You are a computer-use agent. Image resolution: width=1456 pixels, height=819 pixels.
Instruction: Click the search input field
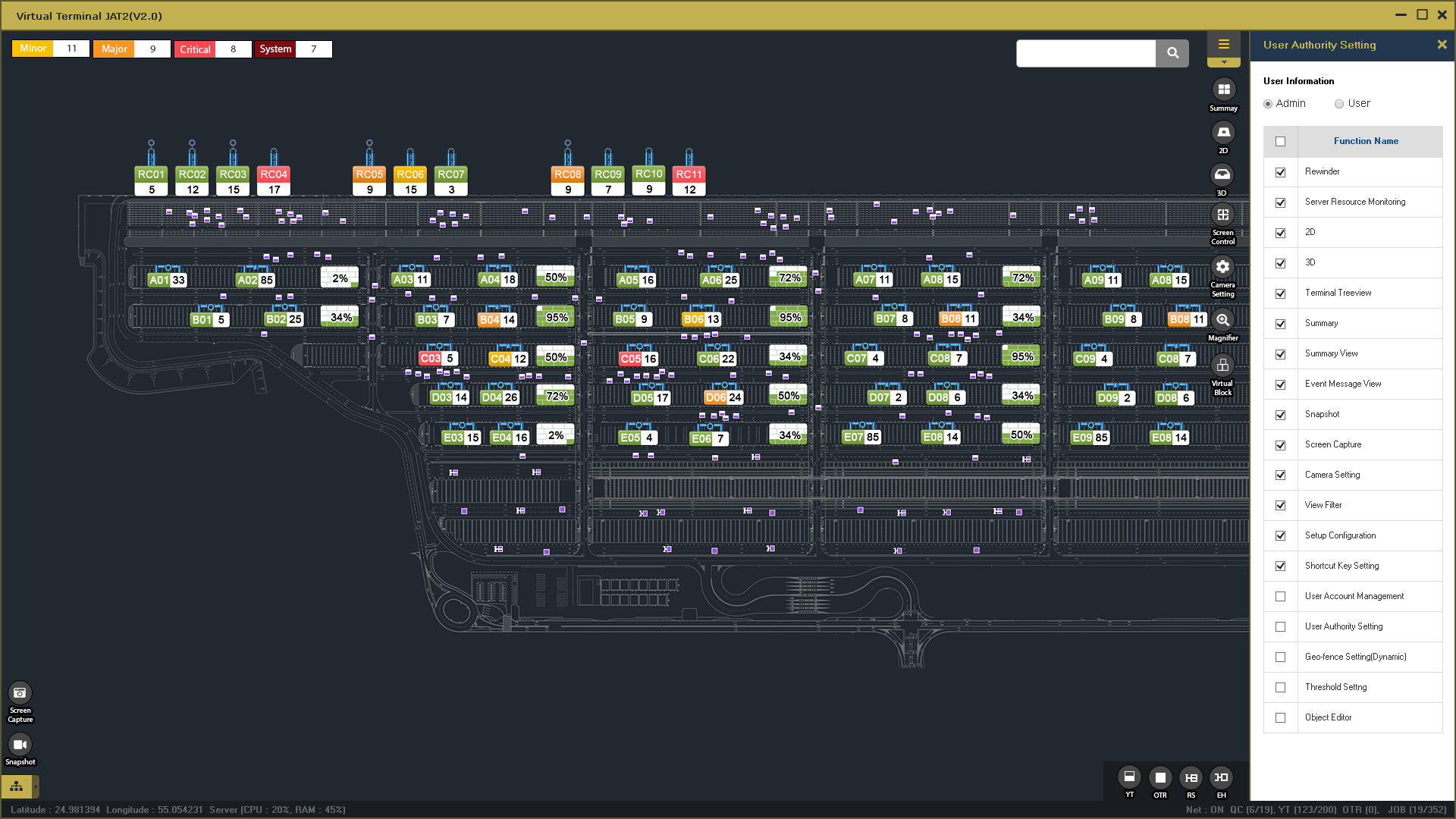(x=1085, y=53)
